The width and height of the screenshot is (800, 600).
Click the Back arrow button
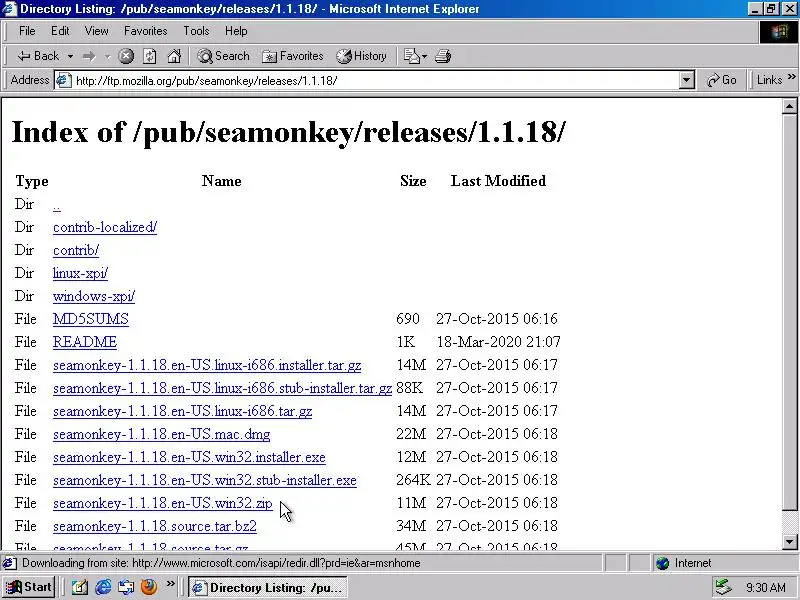pos(38,56)
